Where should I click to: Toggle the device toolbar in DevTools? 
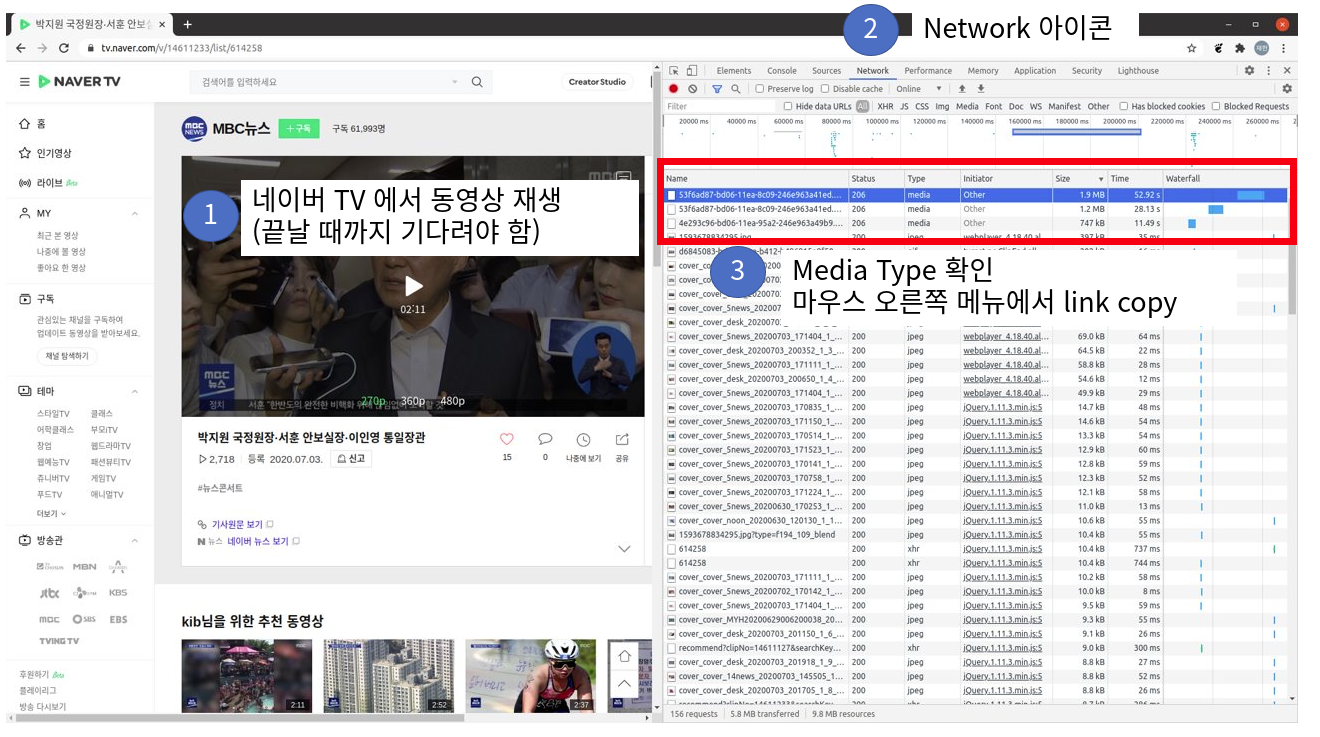[x=691, y=71]
